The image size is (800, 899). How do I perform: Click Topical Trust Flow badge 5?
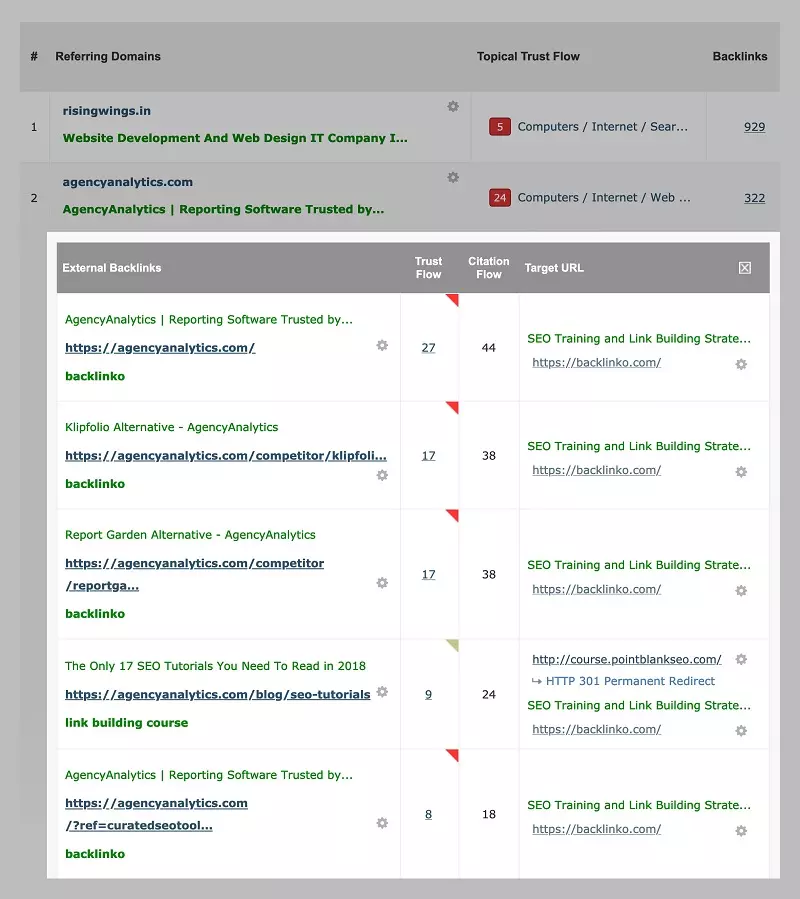pyautogui.click(x=500, y=127)
